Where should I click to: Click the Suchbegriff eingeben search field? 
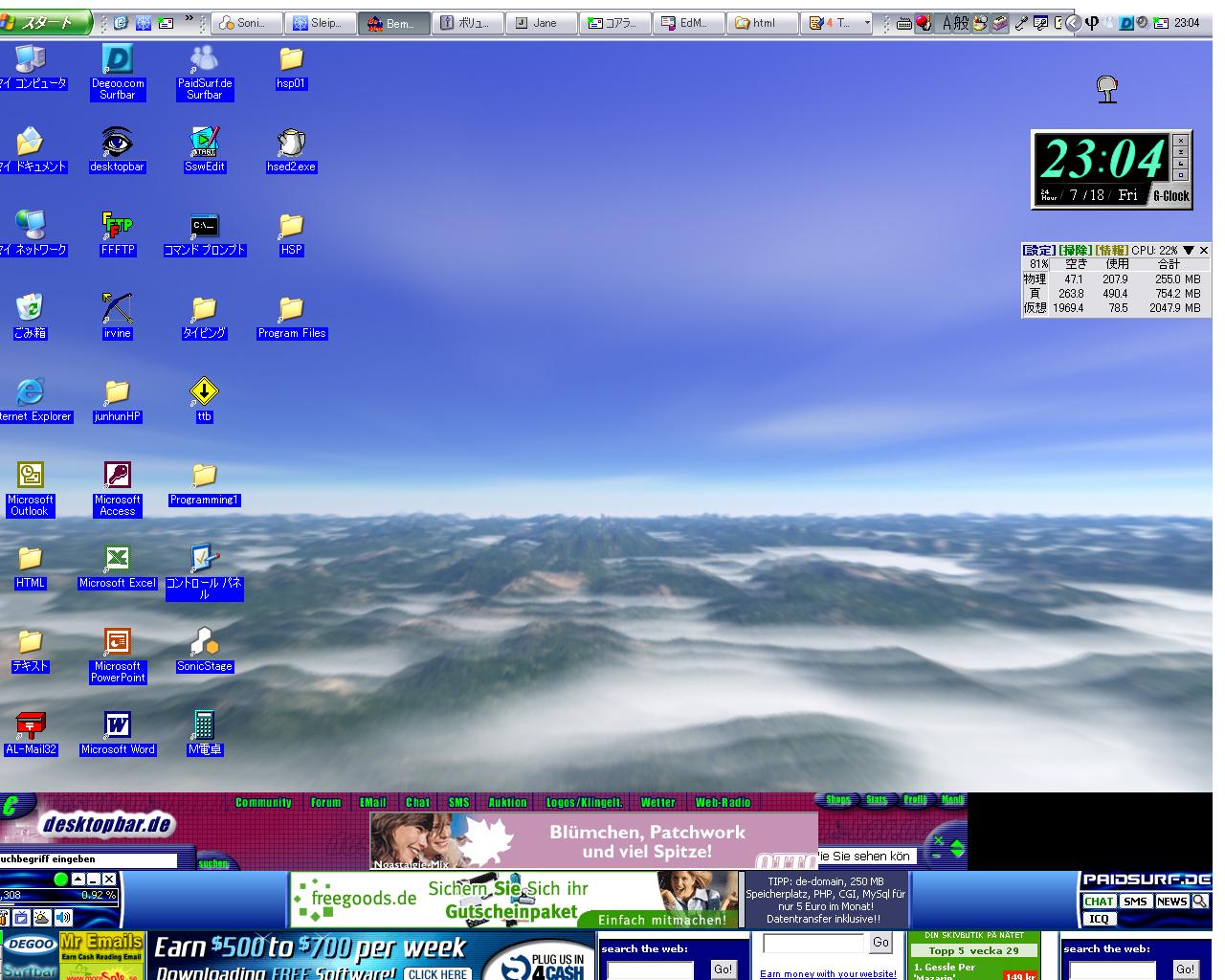(88, 859)
